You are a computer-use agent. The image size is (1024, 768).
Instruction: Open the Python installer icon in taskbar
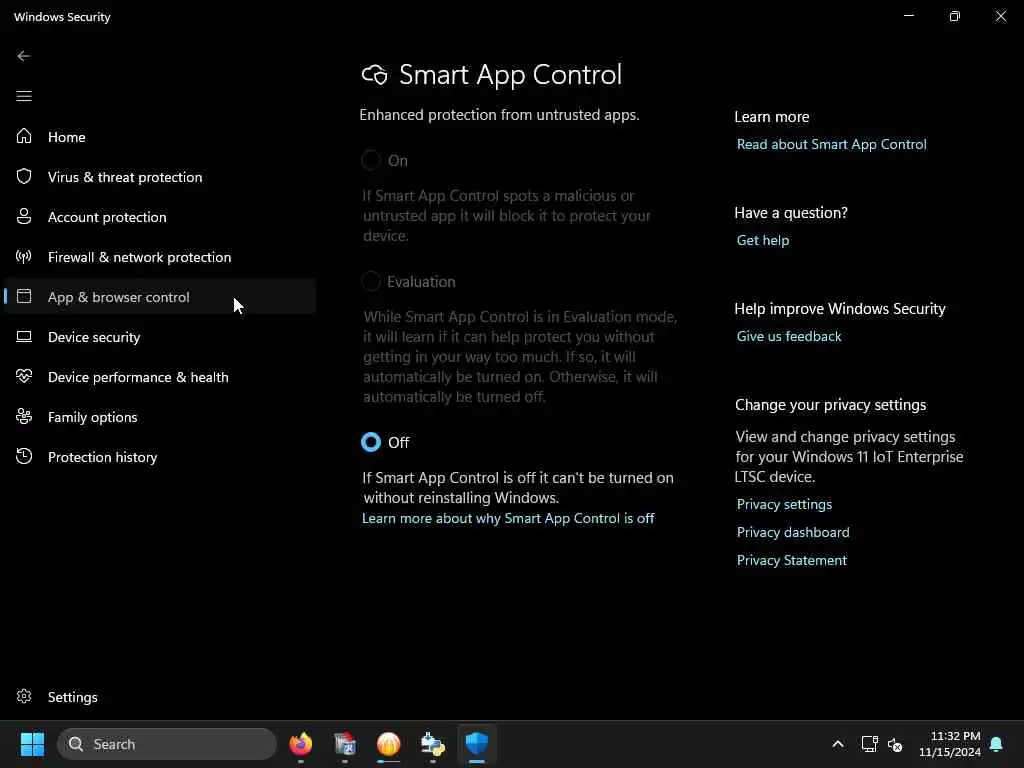(x=432, y=744)
